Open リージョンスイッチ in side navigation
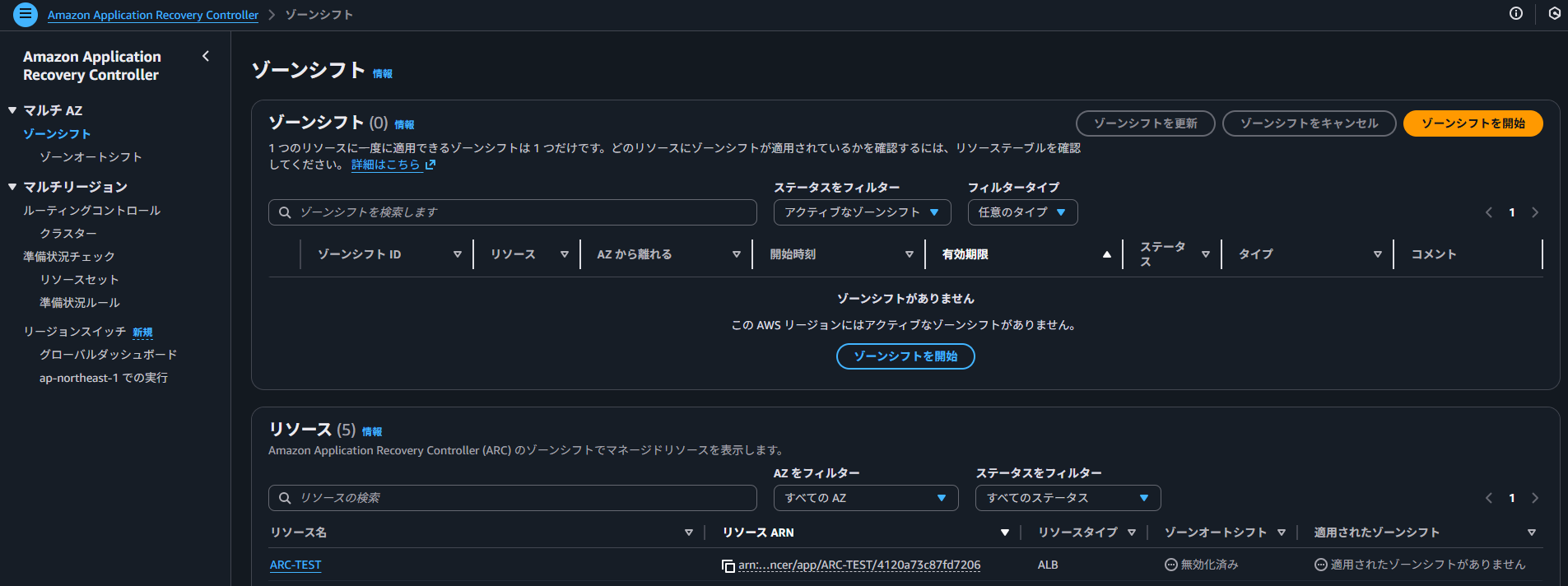The image size is (1568, 586). coord(74,332)
